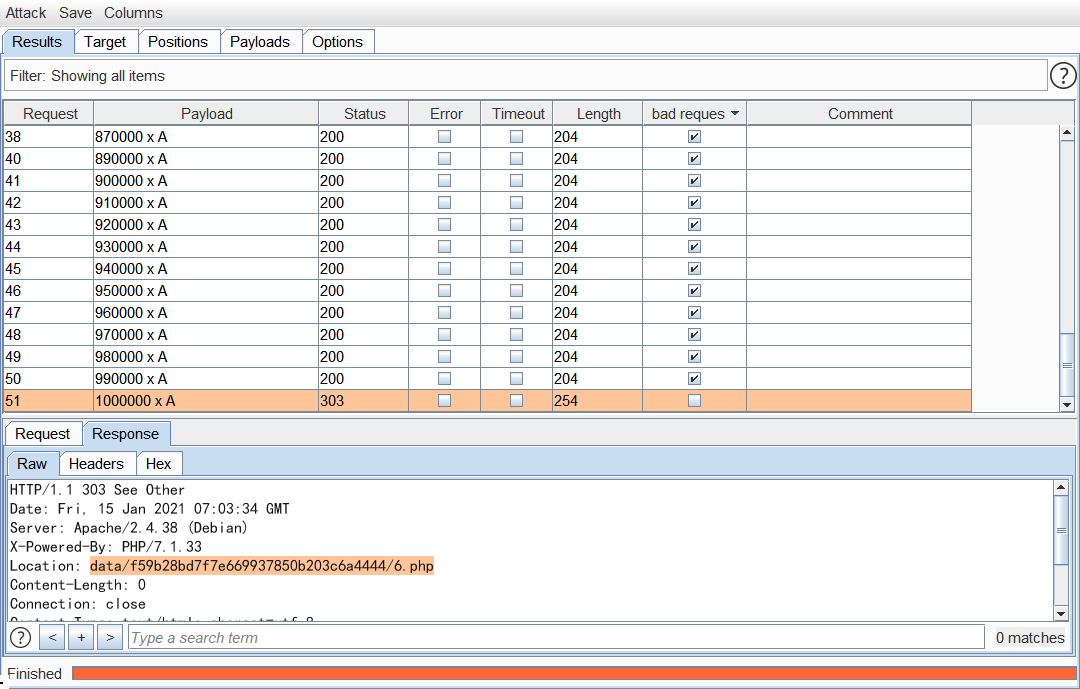This screenshot has height=689, width=1080.
Task: Click status 303 cell in row 51
Action: (x=364, y=401)
